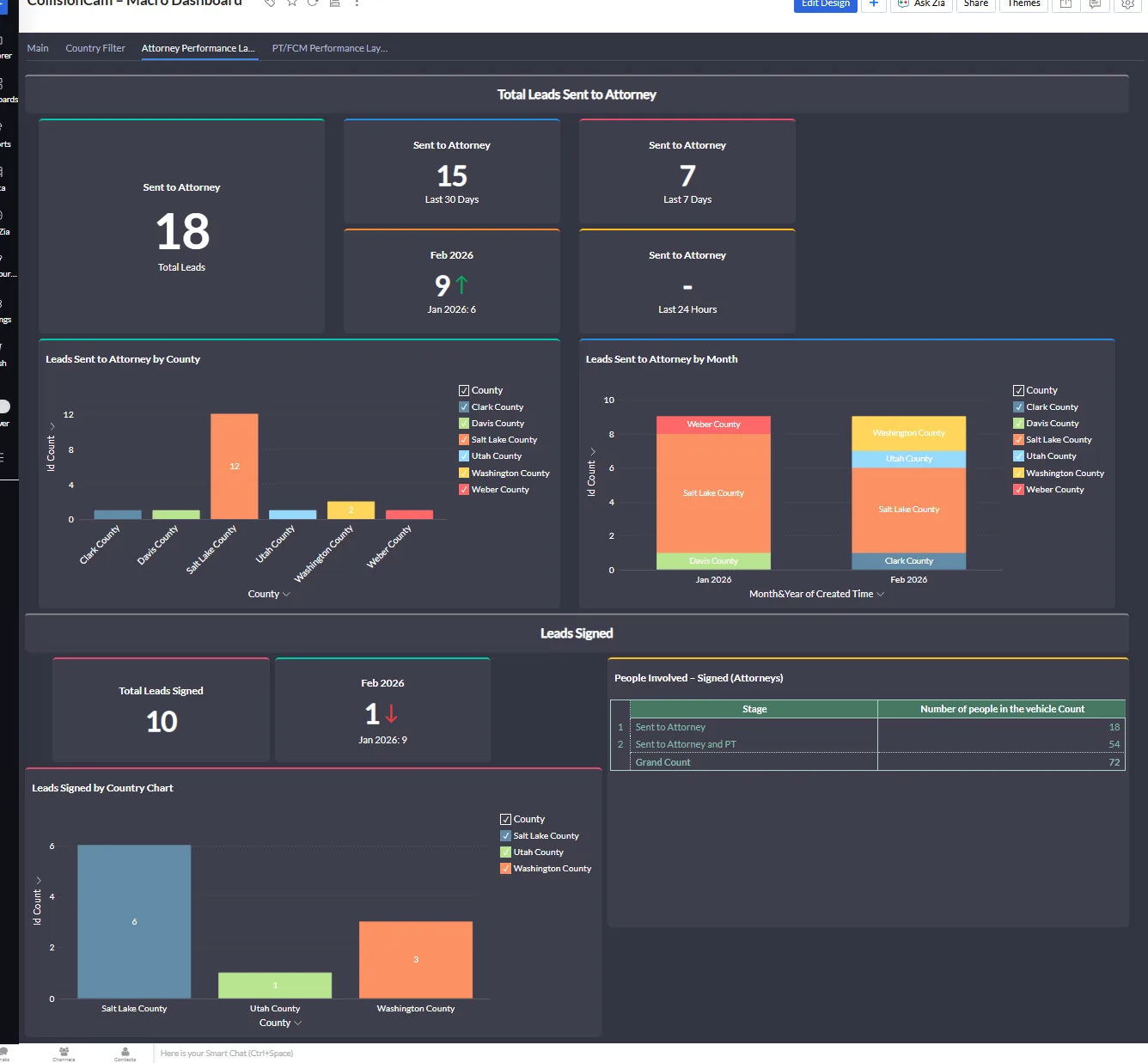
Task: Toggle Washington County in Leads by Month legend
Action: [x=1018, y=473]
